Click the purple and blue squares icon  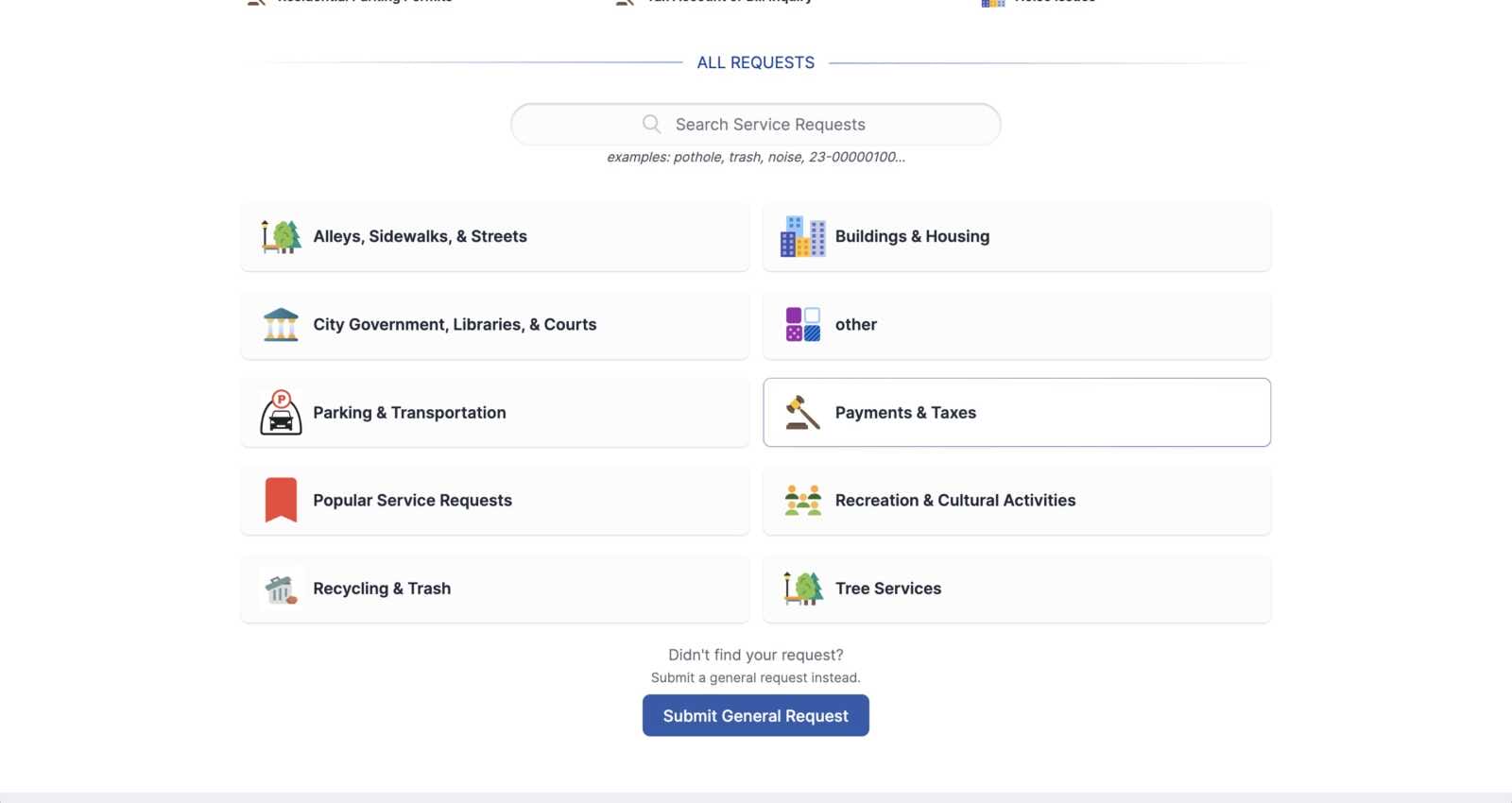802,325
